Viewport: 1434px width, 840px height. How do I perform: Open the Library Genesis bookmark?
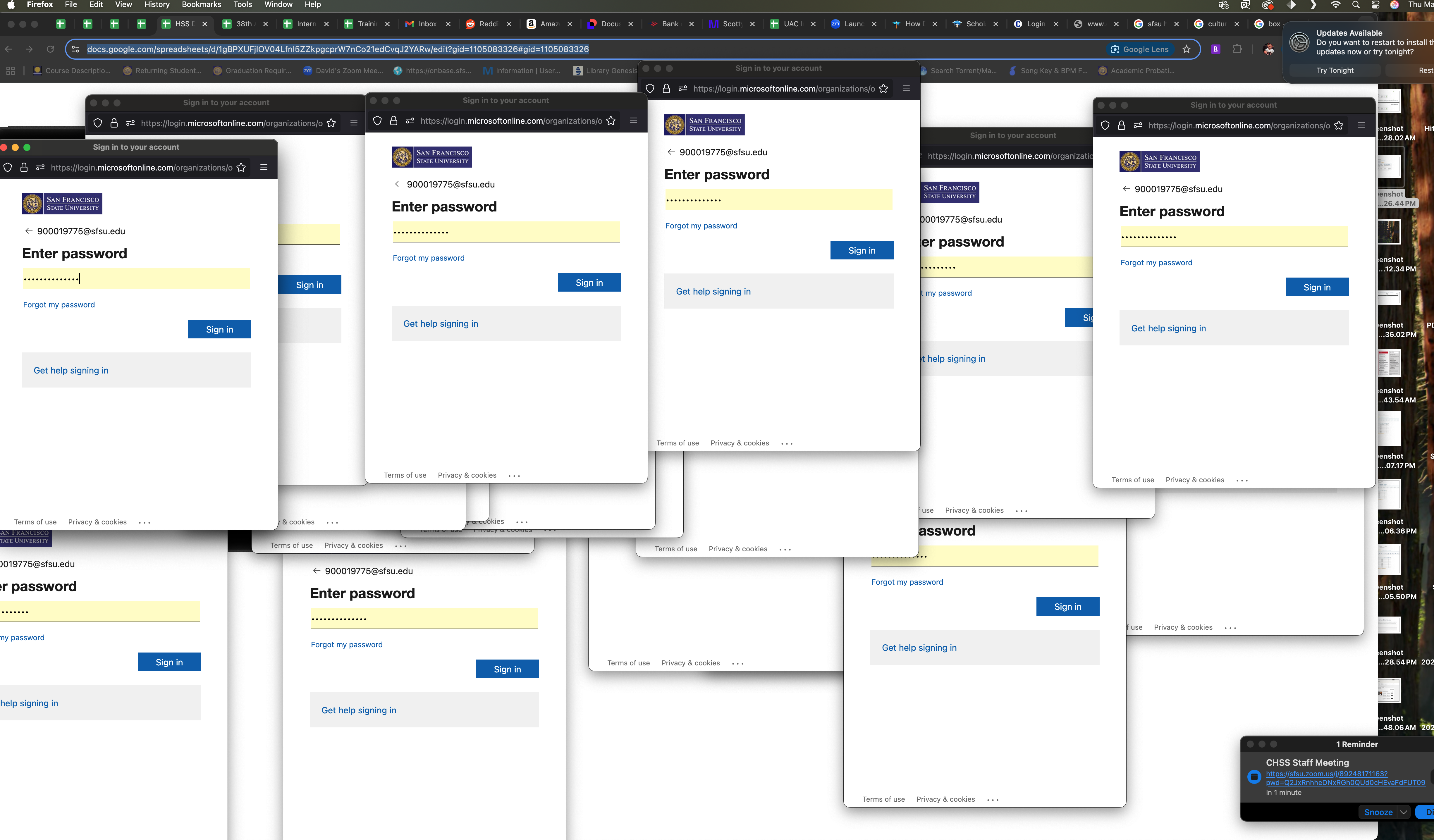click(x=606, y=70)
